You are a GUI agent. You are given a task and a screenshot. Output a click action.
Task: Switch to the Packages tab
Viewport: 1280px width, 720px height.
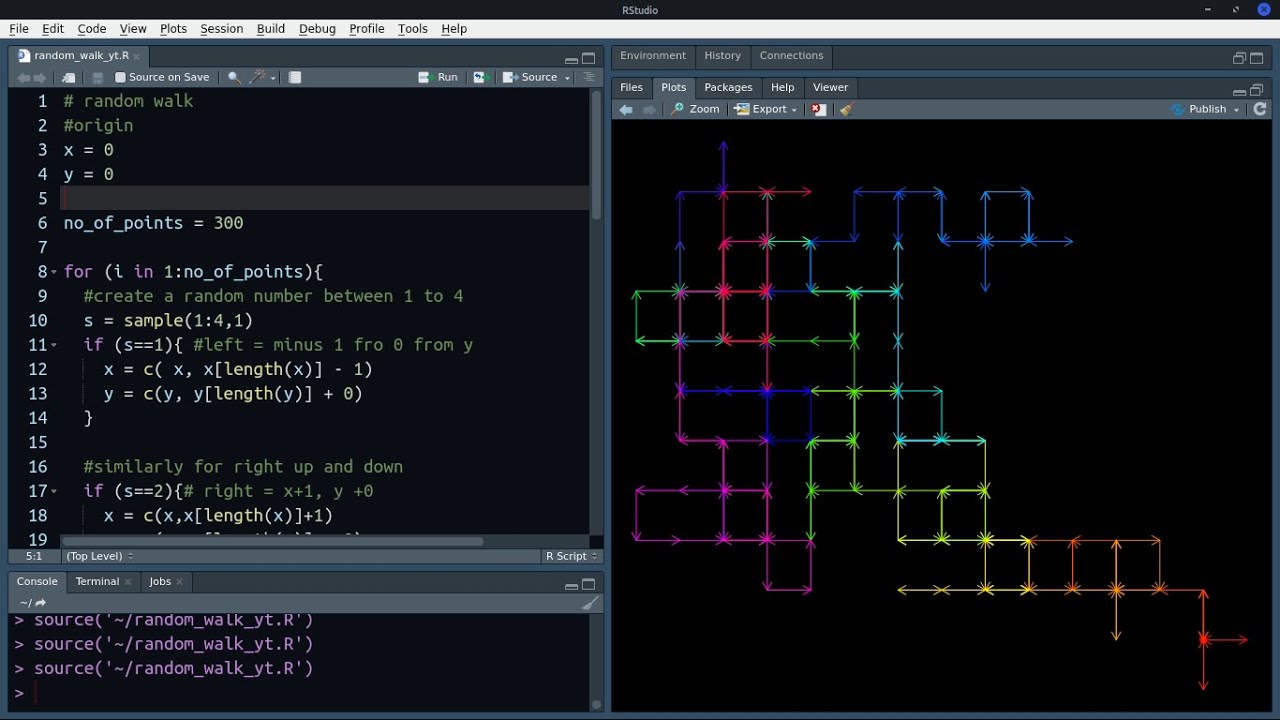(728, 88)
